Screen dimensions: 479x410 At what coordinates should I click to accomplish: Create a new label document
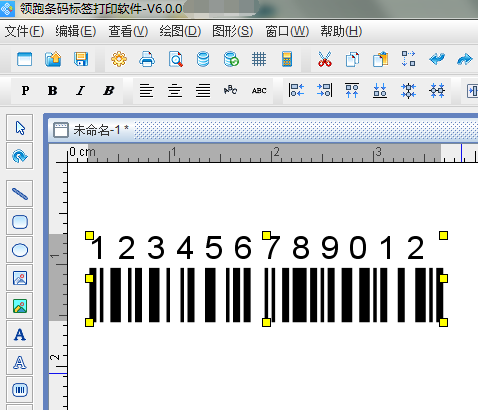click(x=24, y=60)
